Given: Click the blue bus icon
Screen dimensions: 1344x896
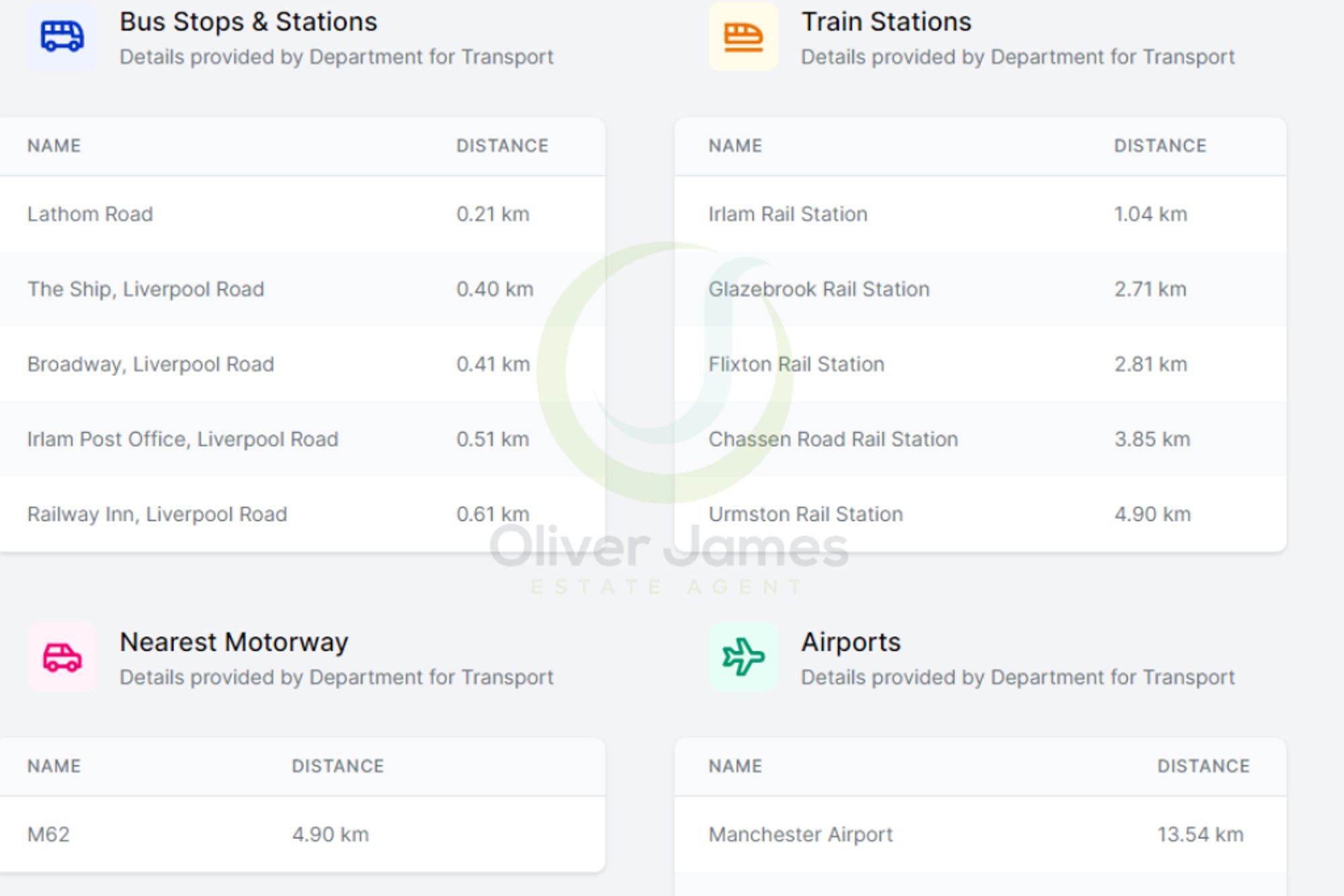Looking at the screenshot, I should point(62,36).
